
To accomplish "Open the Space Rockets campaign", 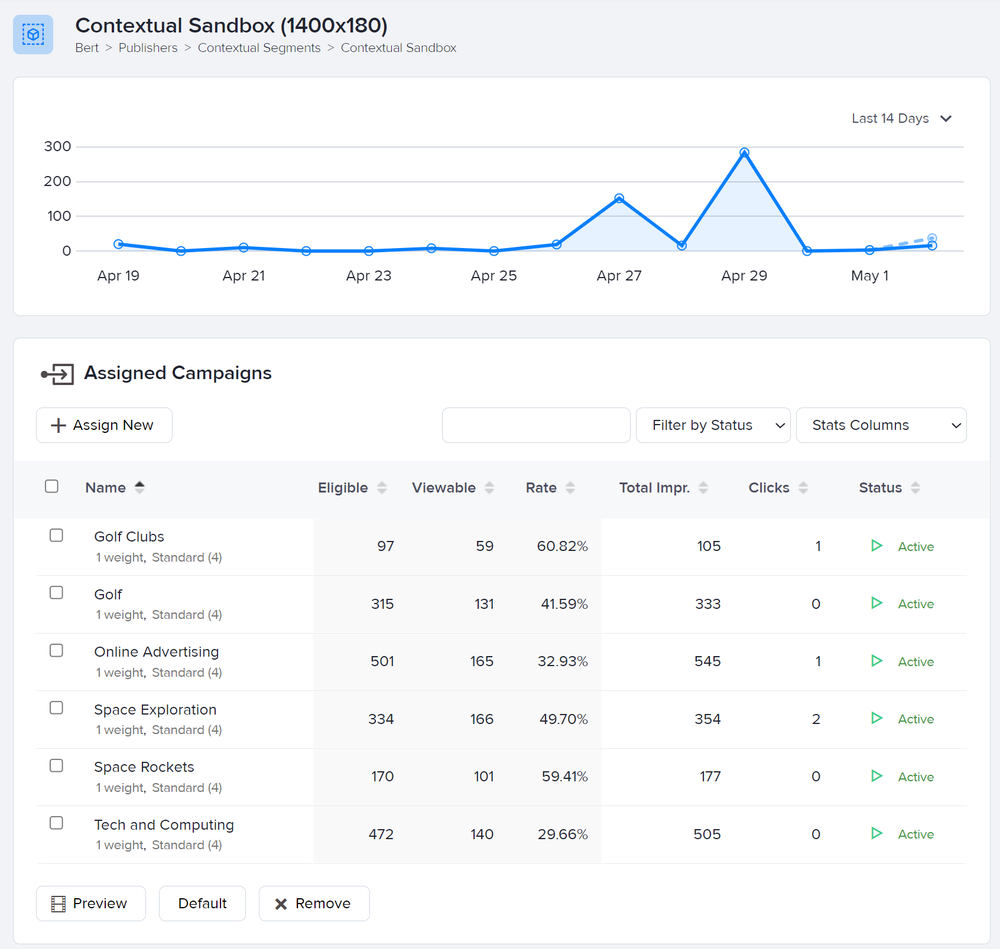I will (144, 767).
